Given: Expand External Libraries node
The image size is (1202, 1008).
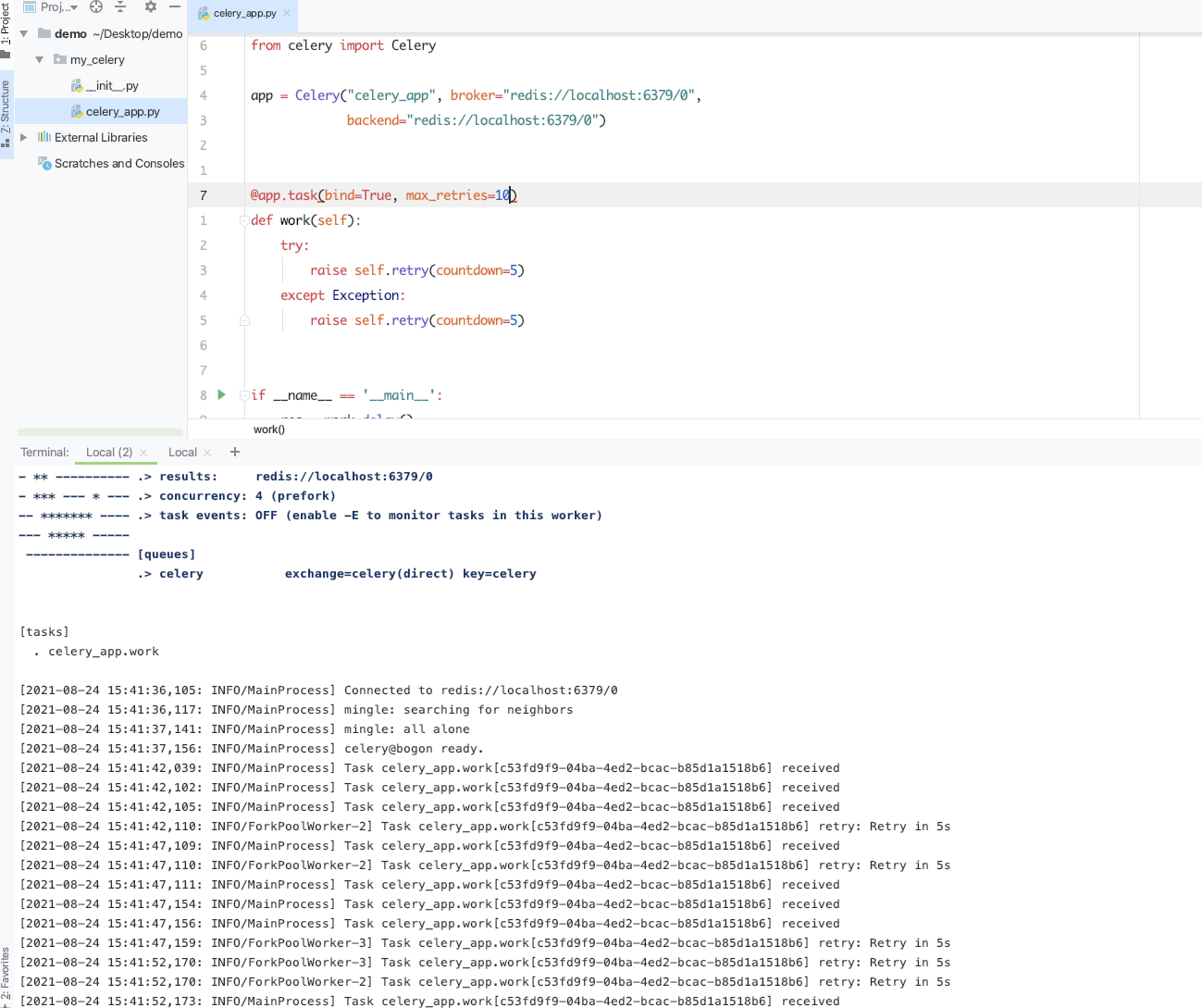Looking at the screenshot, I should pyautogui.click(x=24, y=137).
